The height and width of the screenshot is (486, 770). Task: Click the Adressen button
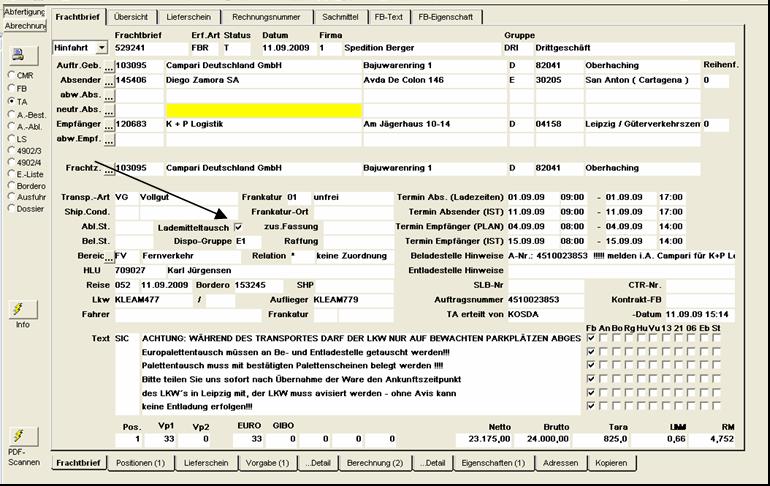[560, 463]
